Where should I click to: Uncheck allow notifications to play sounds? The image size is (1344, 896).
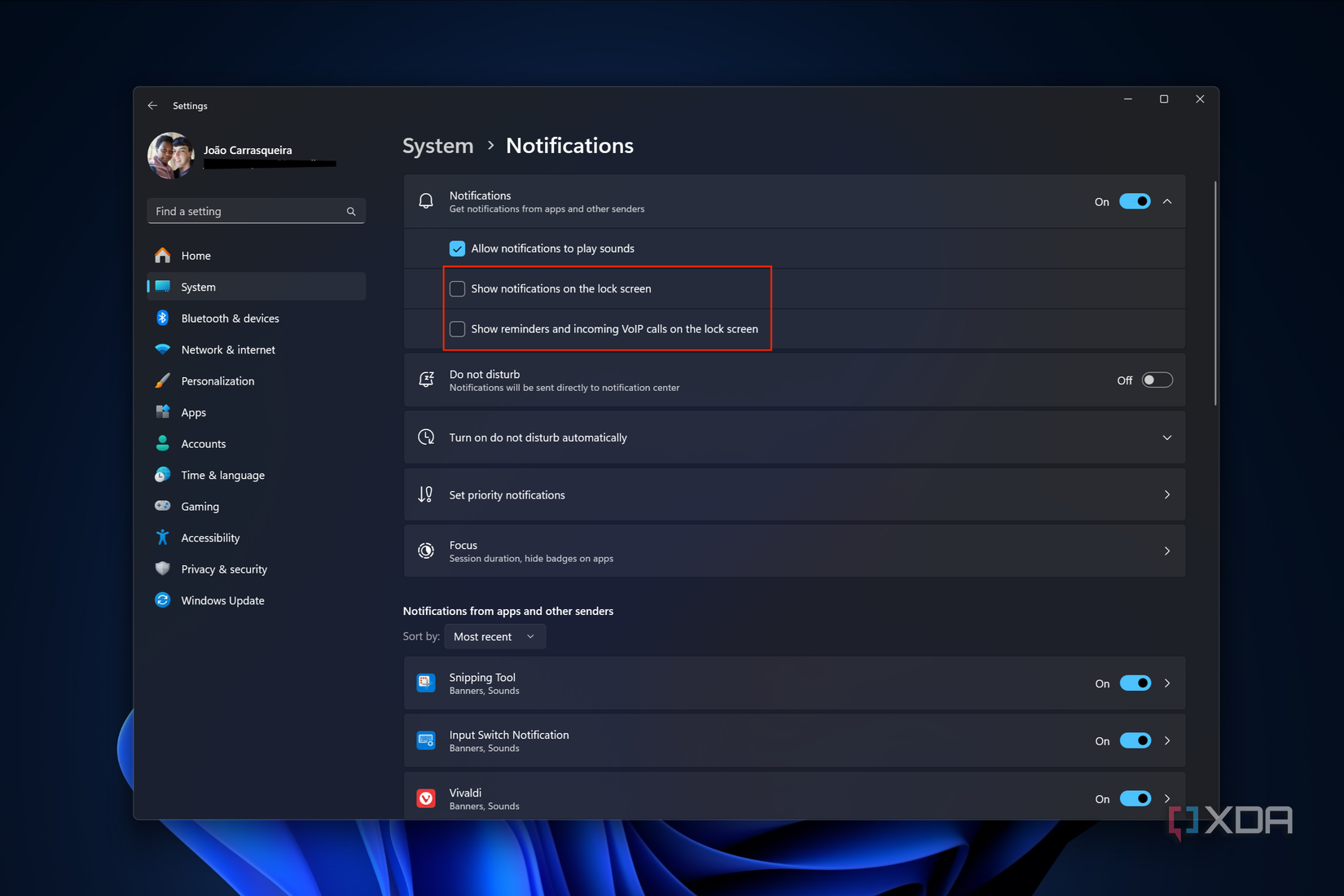coord(457,248)
